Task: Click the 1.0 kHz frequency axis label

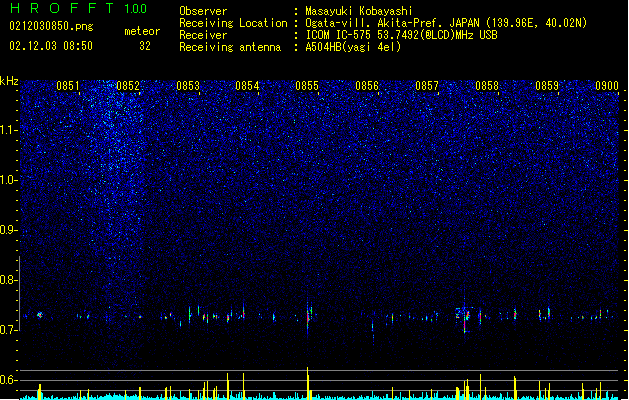Action: click(9, 180)
